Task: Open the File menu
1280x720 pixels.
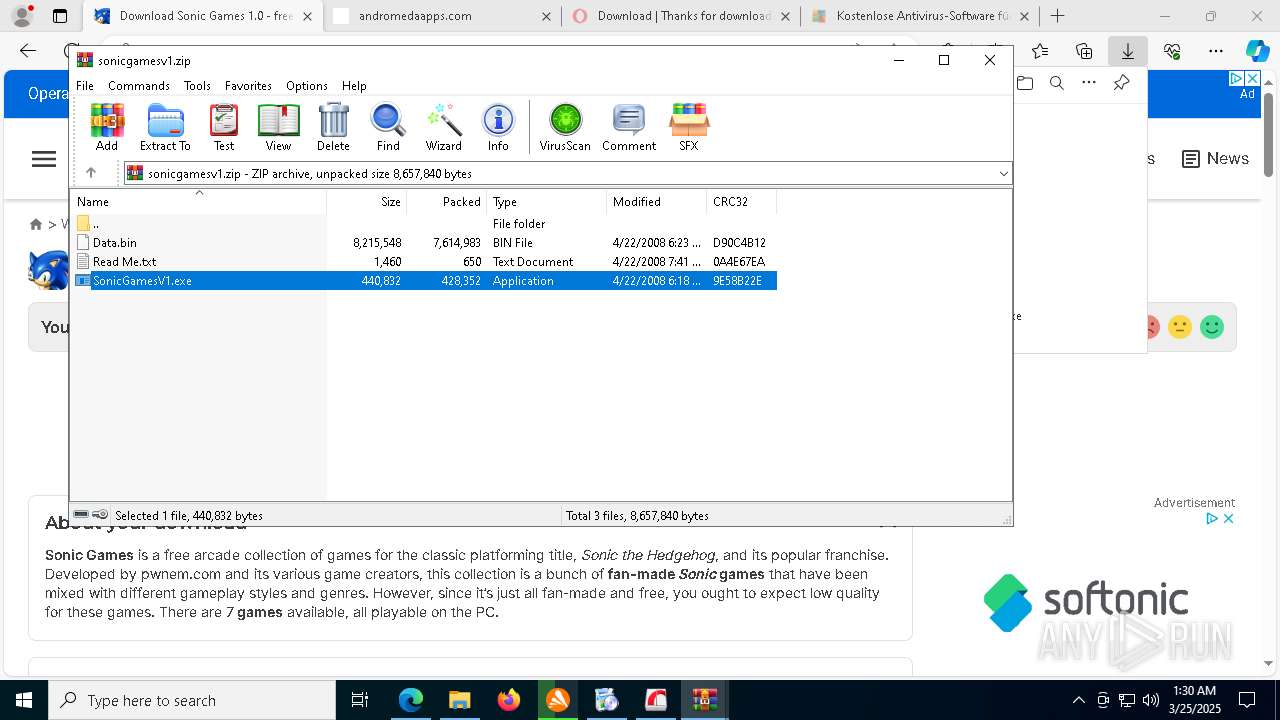Action: [x=85, y=86]
